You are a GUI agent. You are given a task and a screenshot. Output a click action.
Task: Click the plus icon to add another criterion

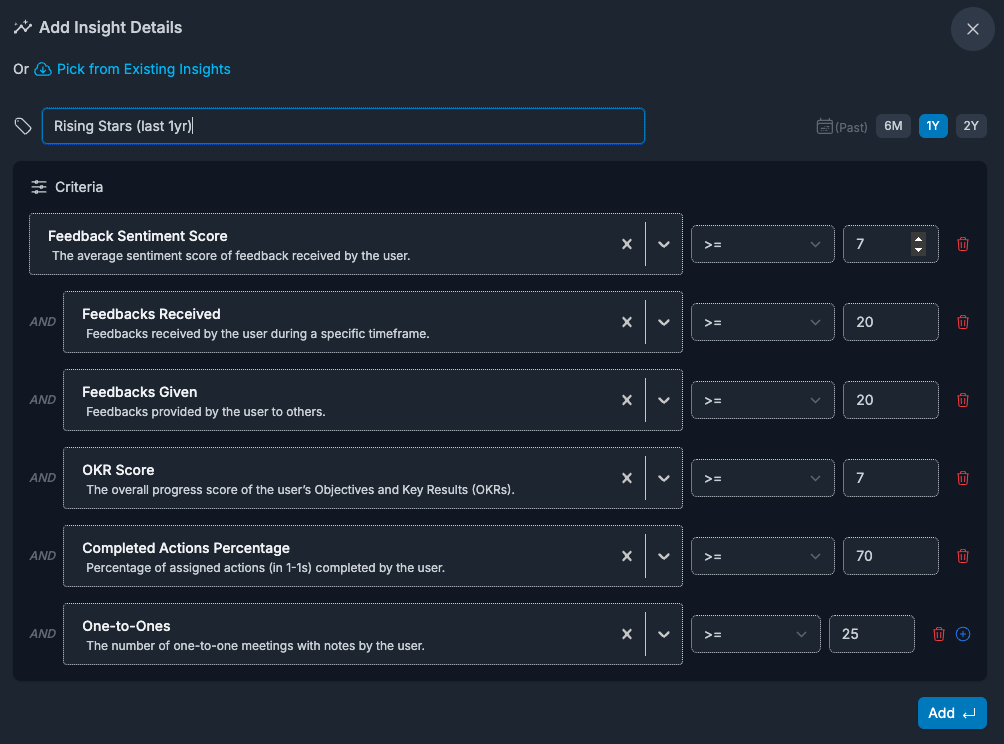(x=962, y=633)
